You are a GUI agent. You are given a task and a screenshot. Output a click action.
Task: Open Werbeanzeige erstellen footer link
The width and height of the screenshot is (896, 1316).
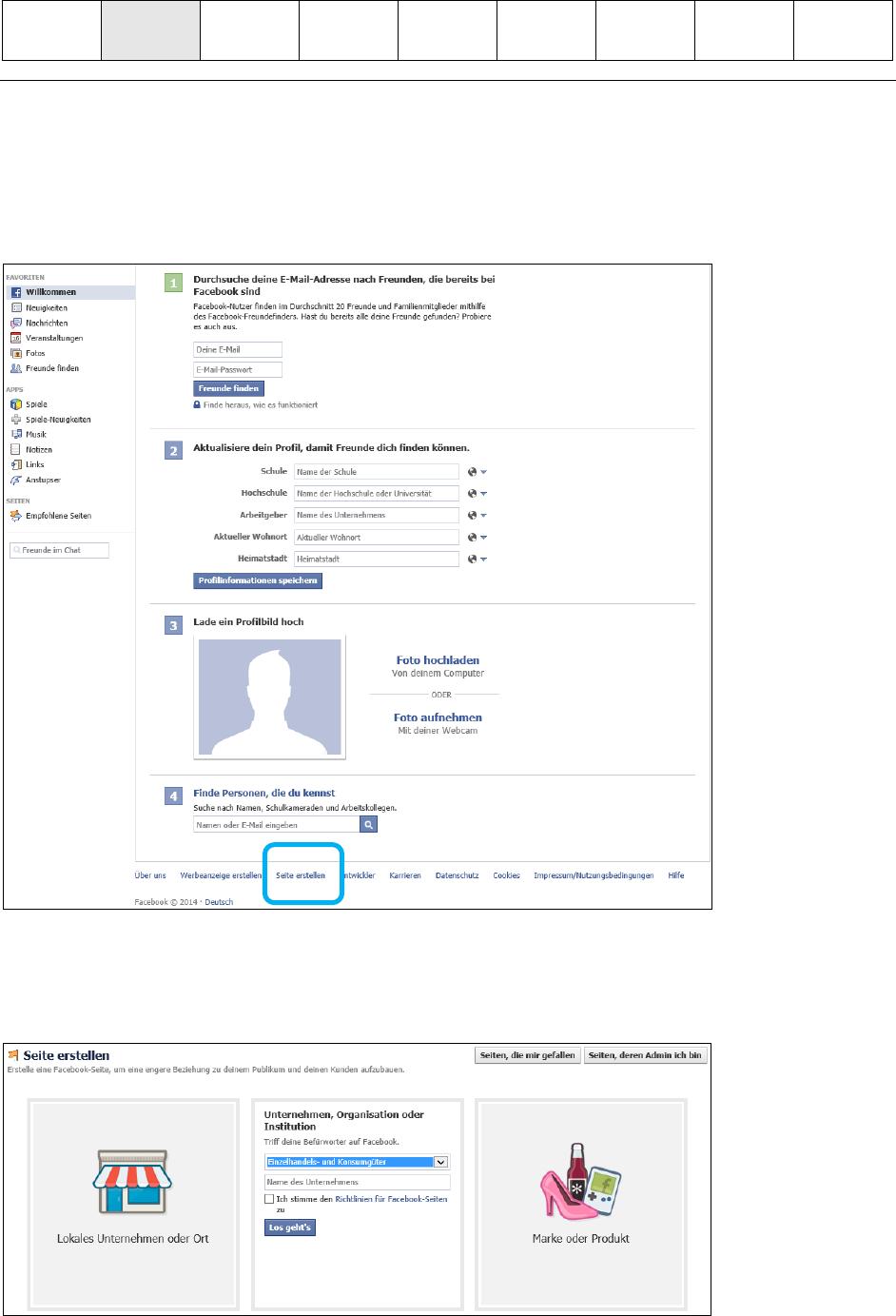pos(221,875)
